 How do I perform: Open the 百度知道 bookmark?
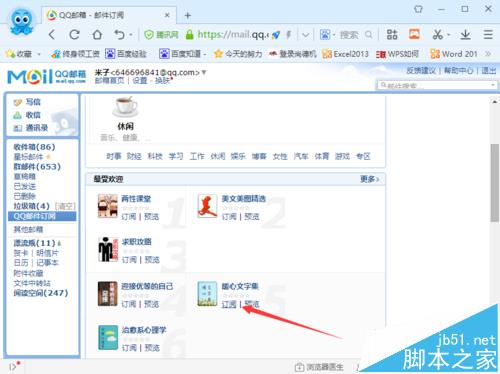tap(180, 54)
